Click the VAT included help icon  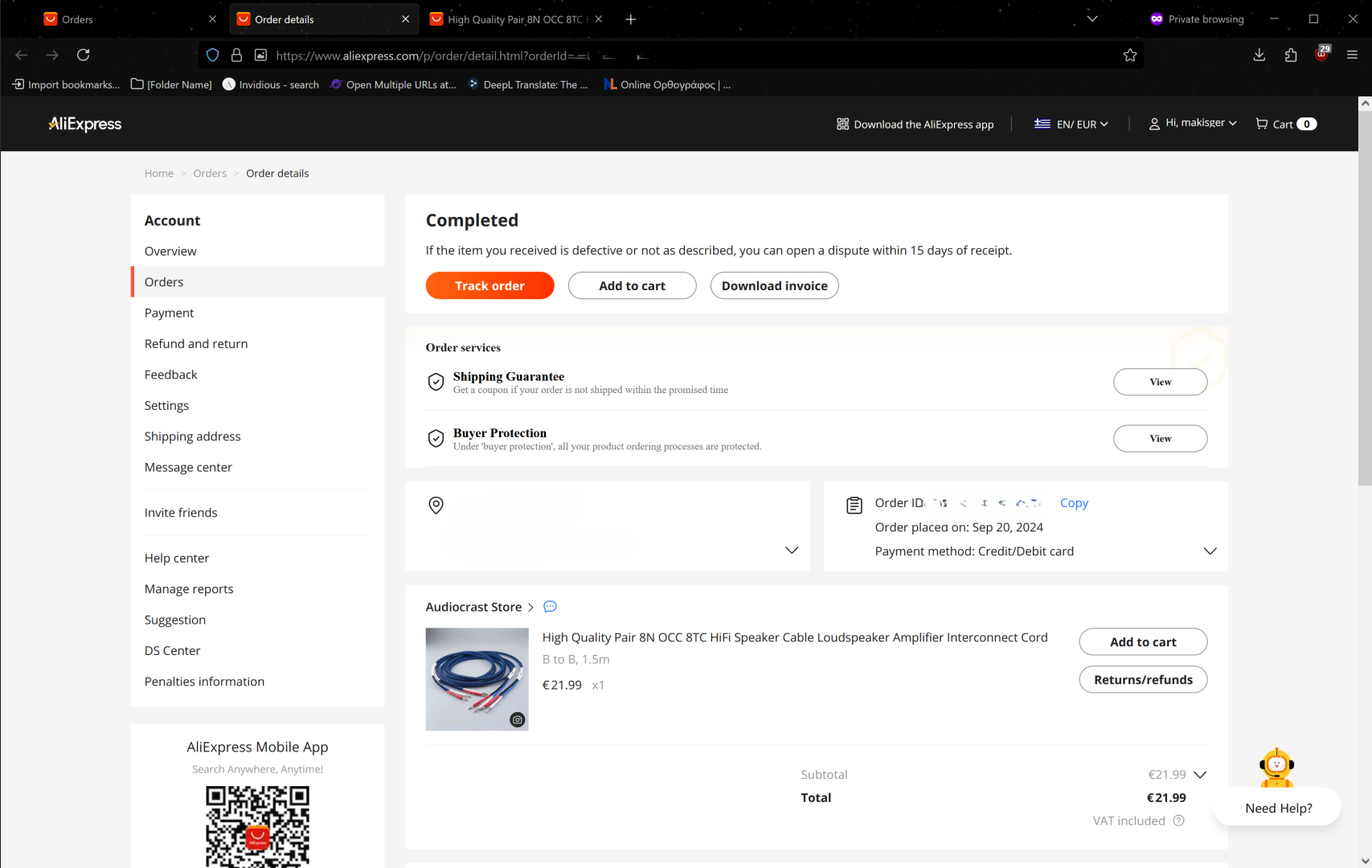1178,821
